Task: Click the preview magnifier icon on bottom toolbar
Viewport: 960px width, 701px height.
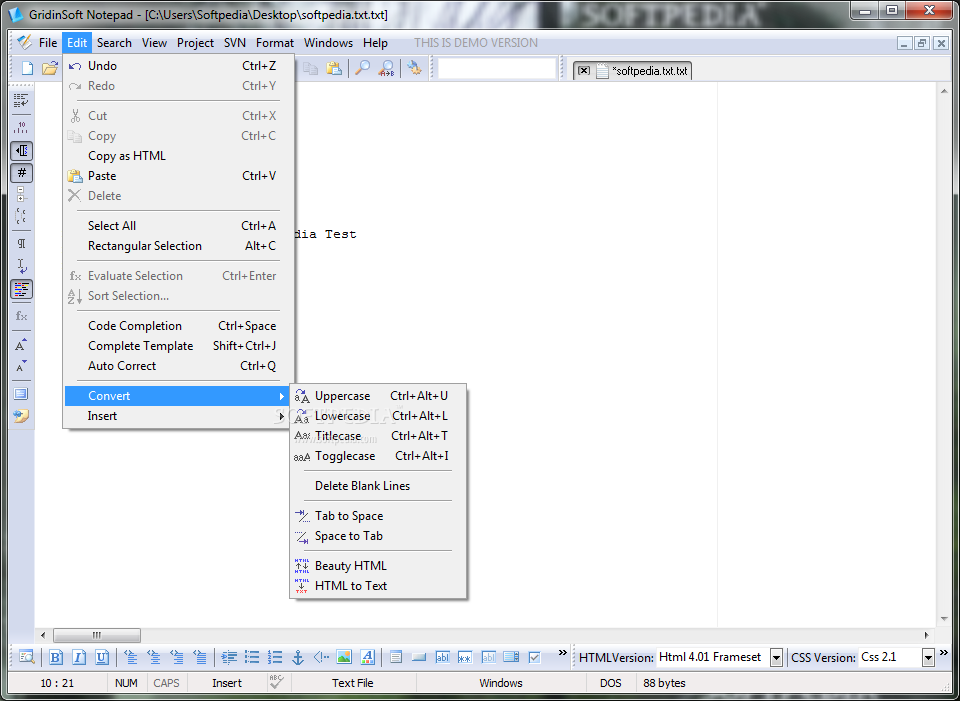Action: coord(26,658)
